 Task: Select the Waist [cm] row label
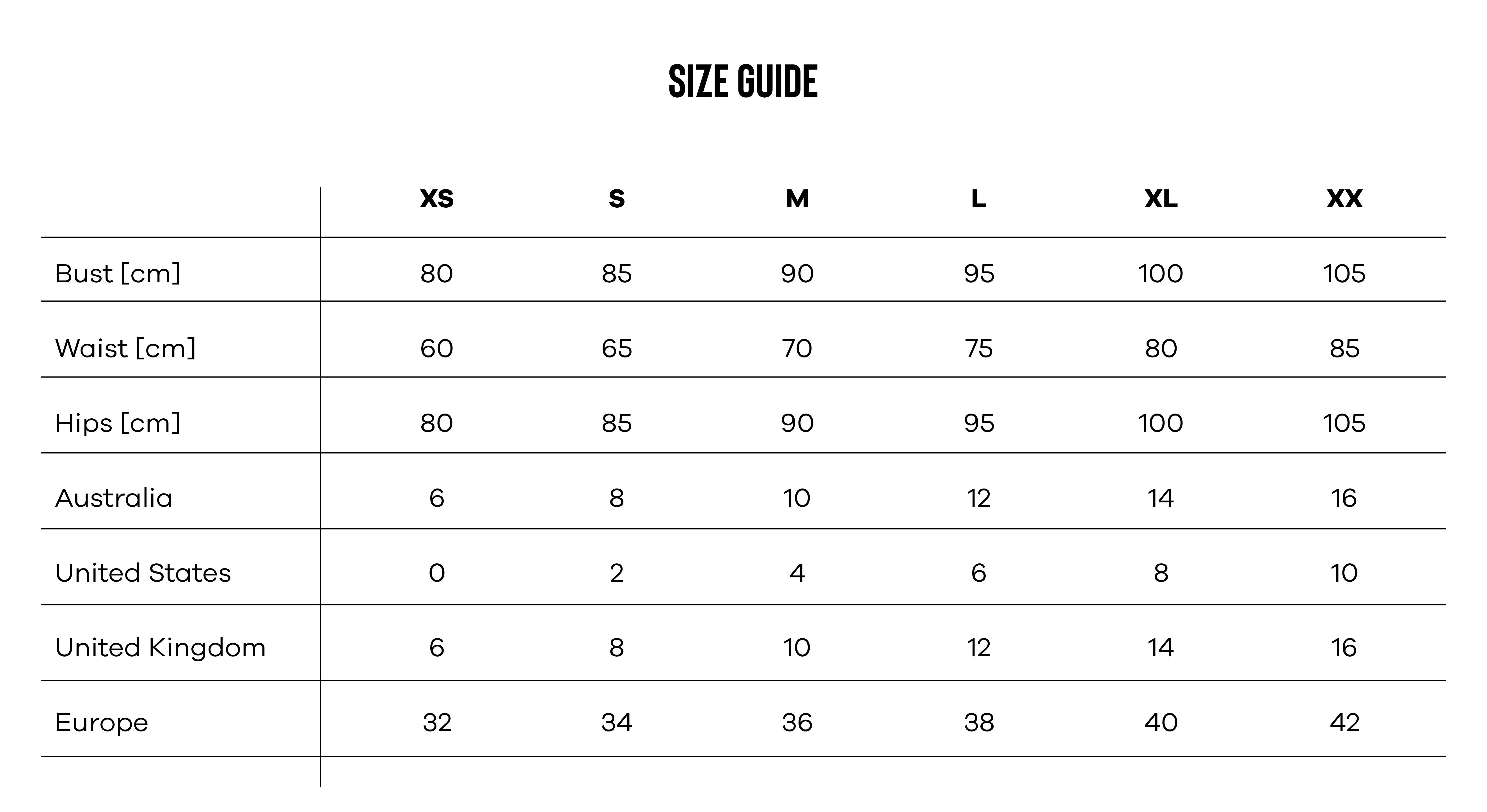tap(126, 348)
